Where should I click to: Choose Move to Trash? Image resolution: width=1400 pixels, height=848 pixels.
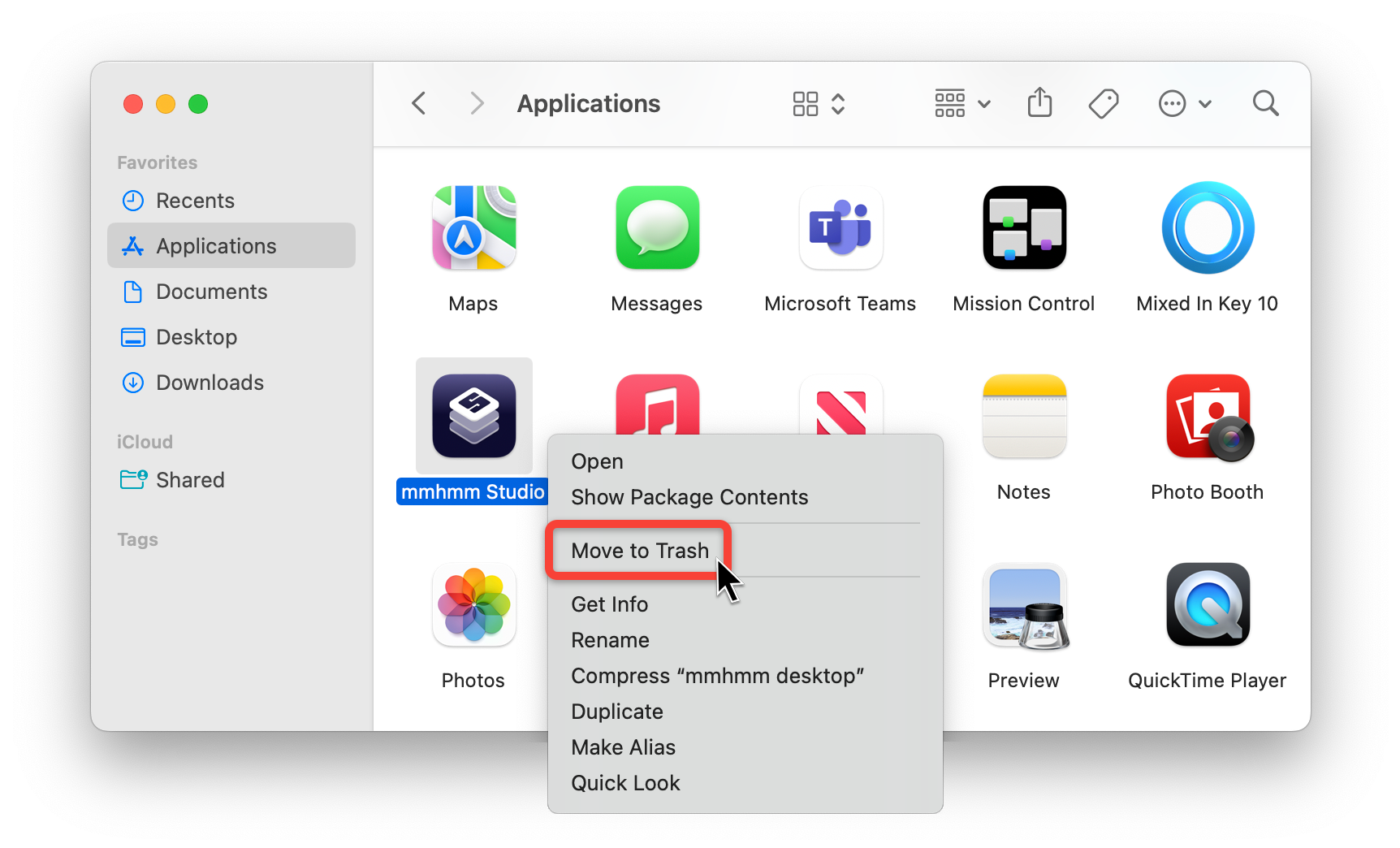(x=745, y=551)
